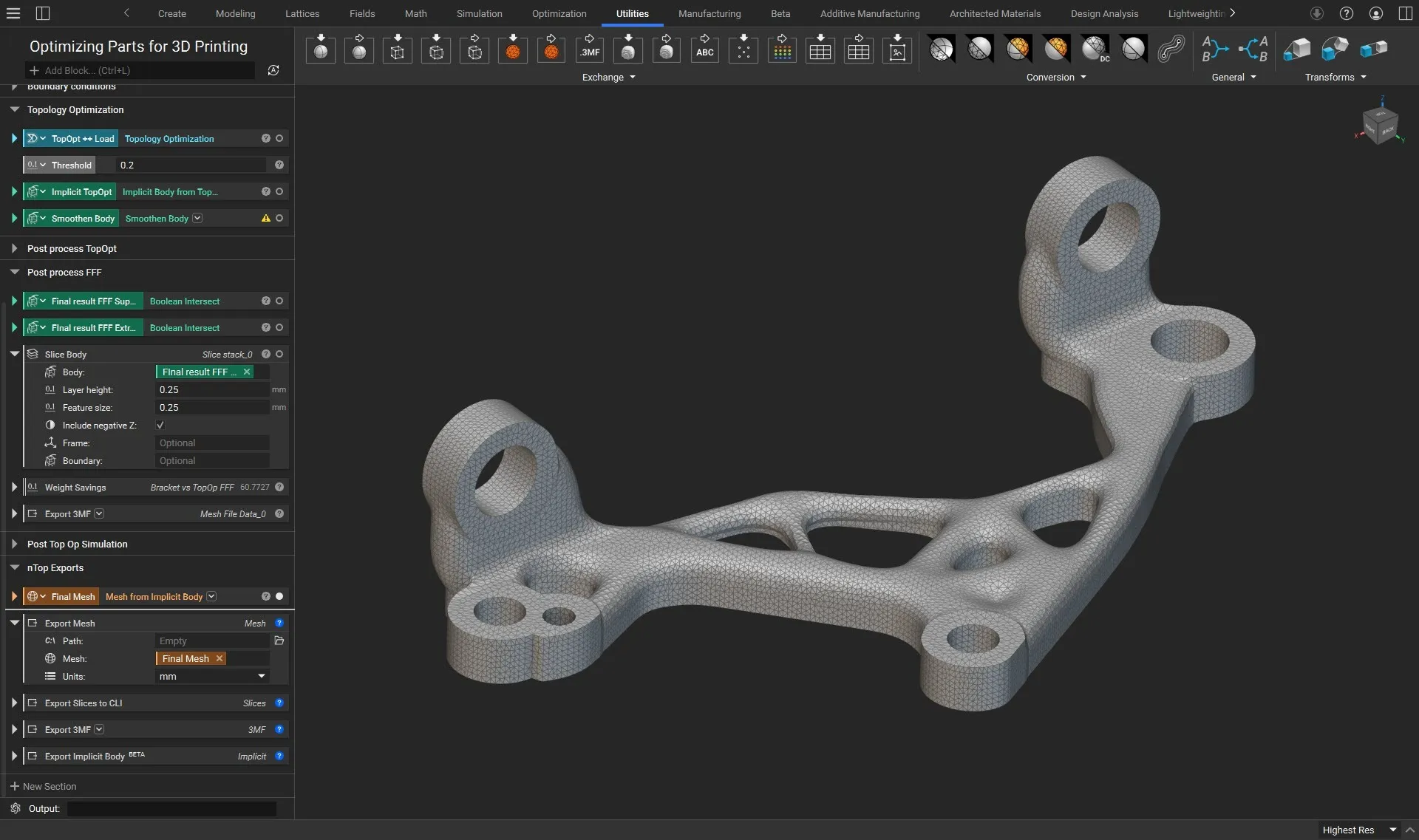
Task: Click the ABC text import icon
Action: [x=704, y=50]
